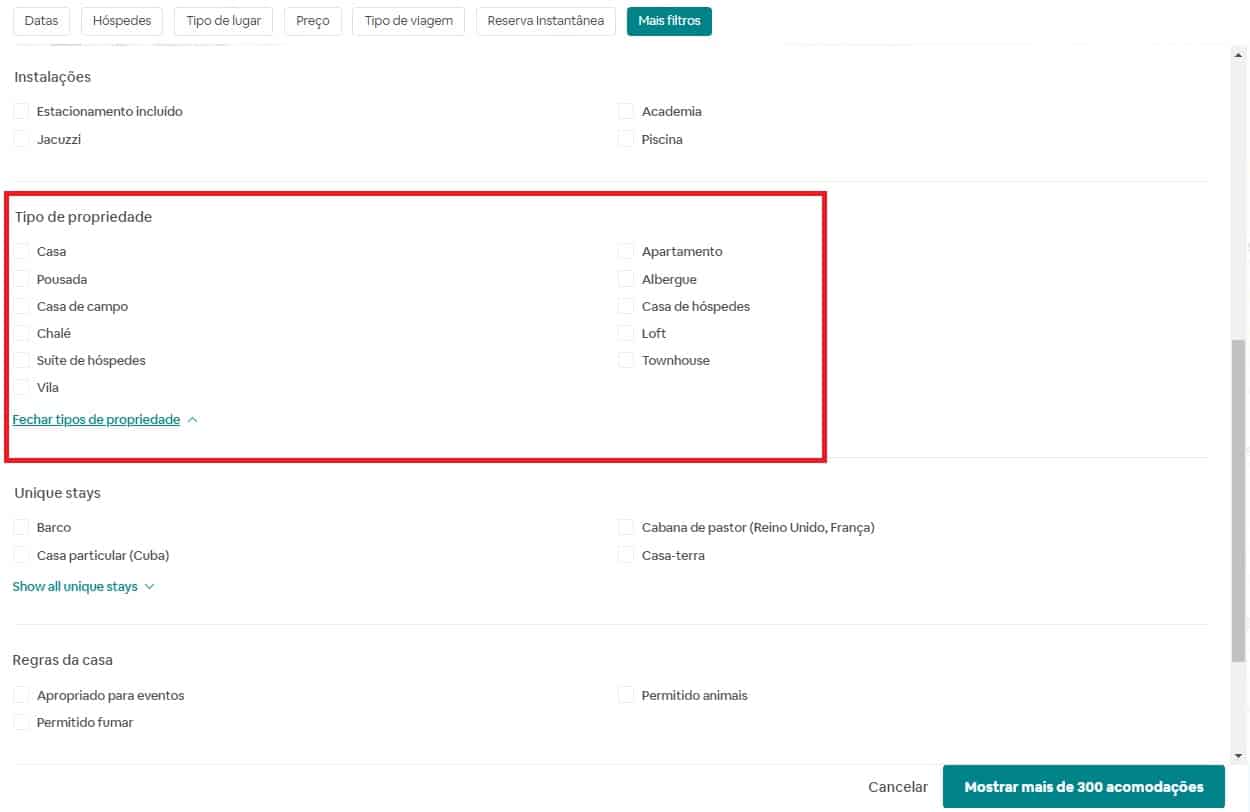The height and width of the screenshot is (812, 1250).
Task: Click the Cancelar link
Action: pyautogui.click(x=898, y=787)
